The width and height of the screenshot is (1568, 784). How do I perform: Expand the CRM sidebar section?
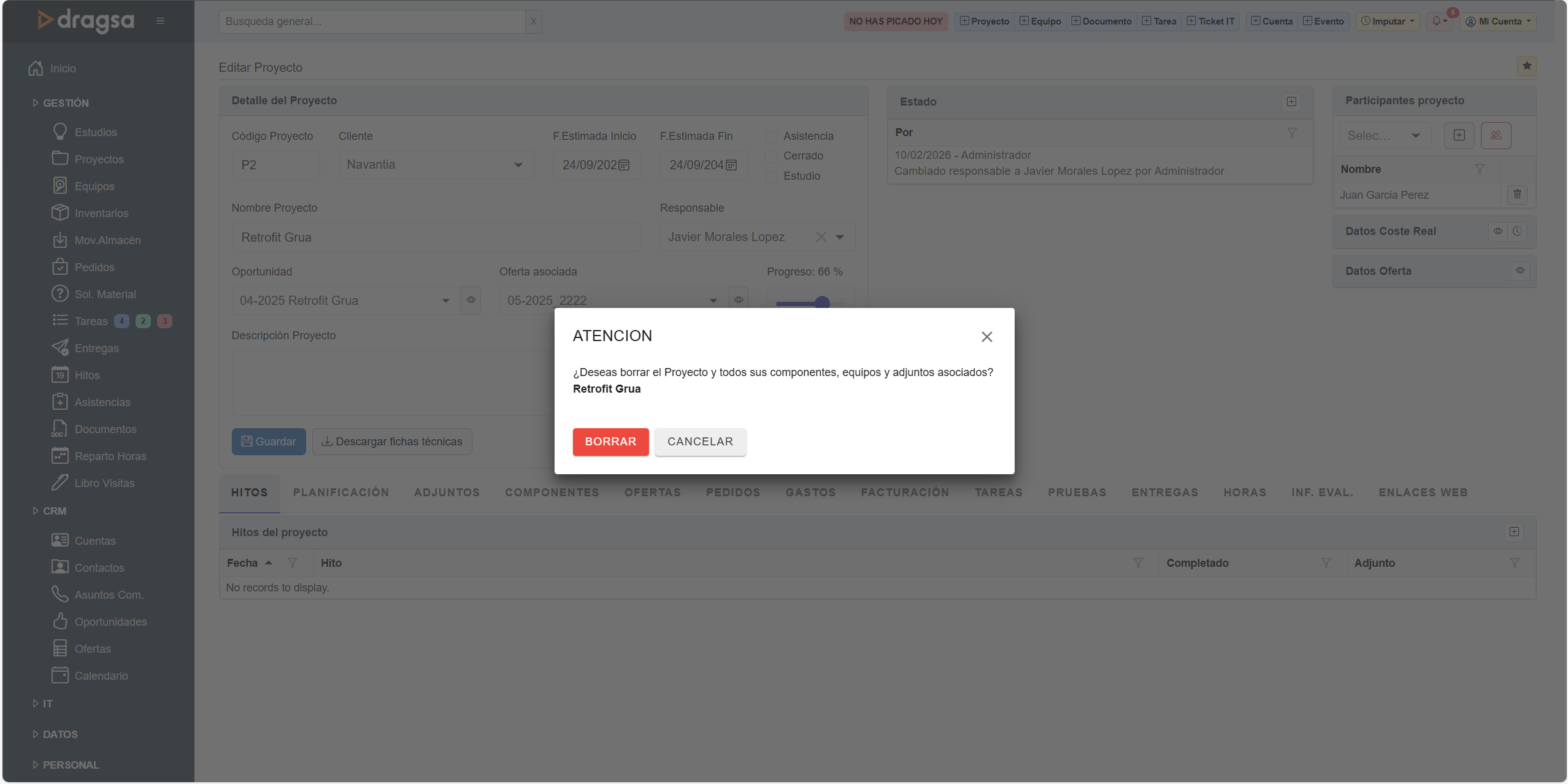coord(54,511)
